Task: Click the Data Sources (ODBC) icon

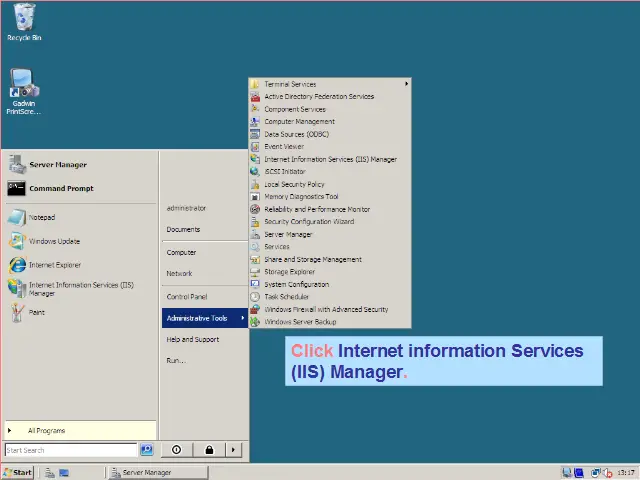Action: pos(255,134)
